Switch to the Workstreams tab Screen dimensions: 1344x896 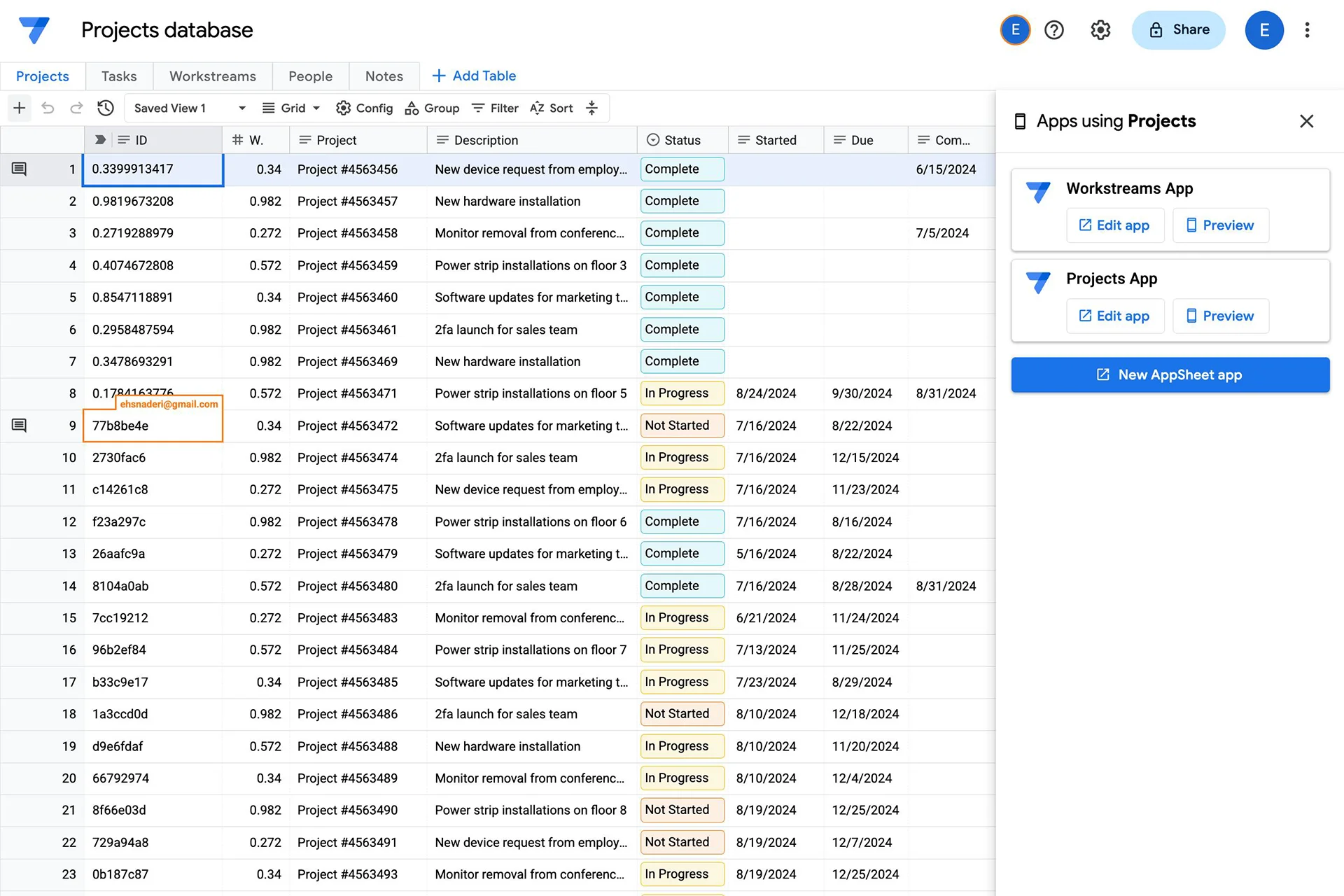pos(213,76)
